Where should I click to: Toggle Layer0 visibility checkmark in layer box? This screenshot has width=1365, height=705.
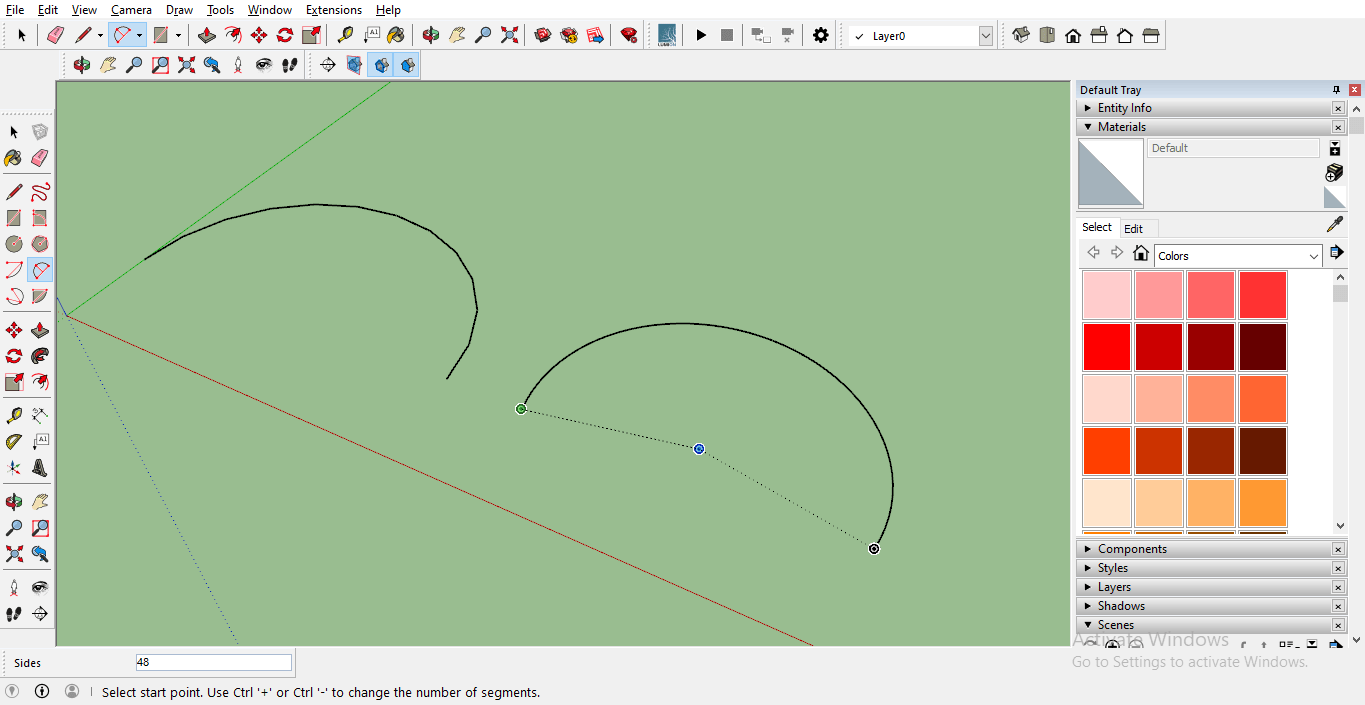point(859,36)
